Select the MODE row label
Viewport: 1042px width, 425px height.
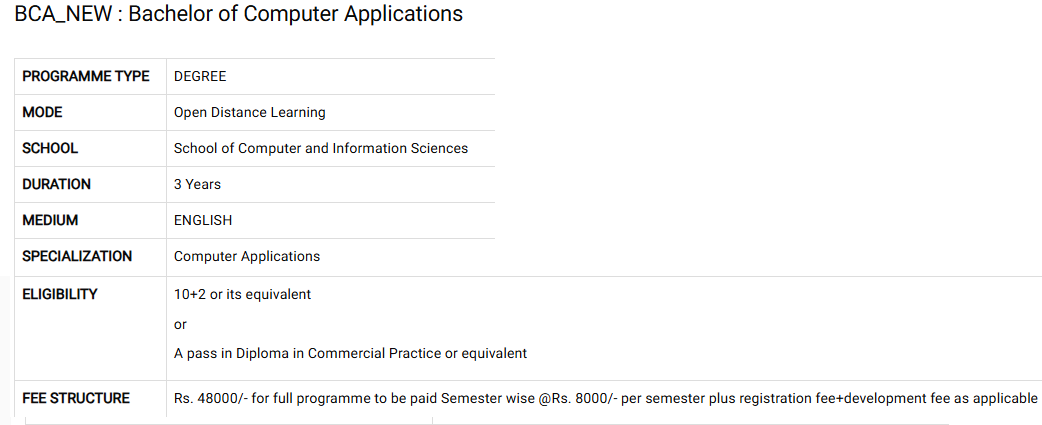[x=43, y=112]
